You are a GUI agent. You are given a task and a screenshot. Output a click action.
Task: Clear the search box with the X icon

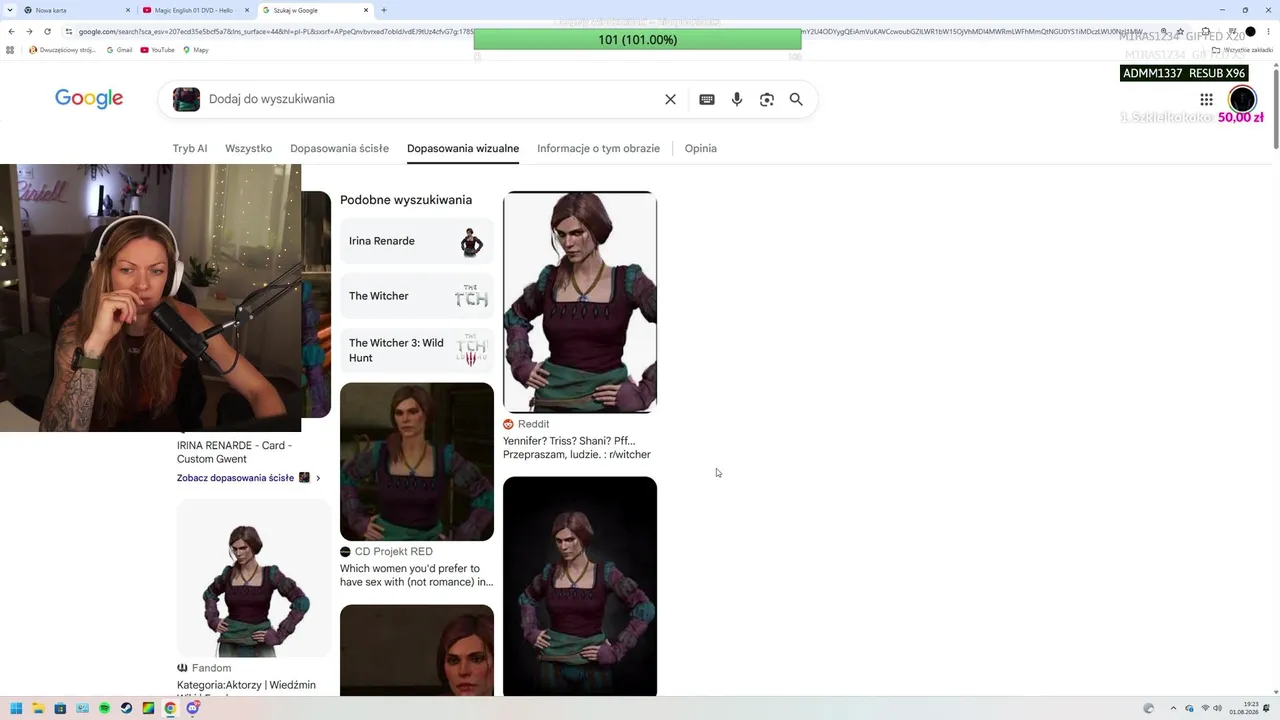click(x=670, y=99)
